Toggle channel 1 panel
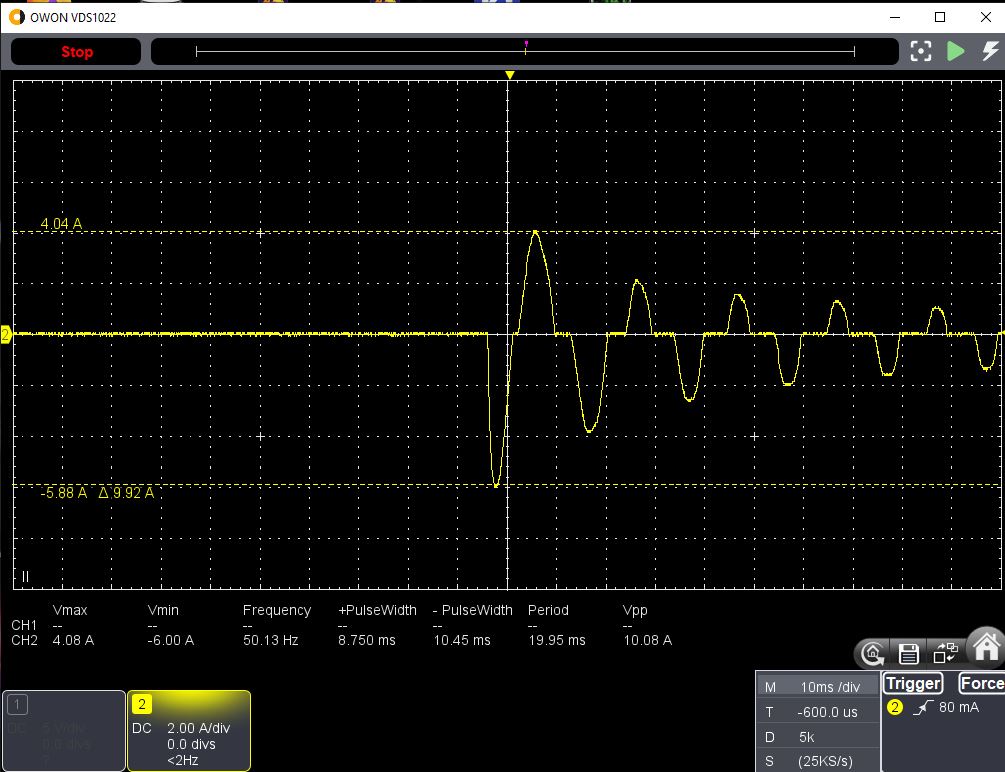The height and width of the screenshot is (772, 1005). [x=63, y=730]
